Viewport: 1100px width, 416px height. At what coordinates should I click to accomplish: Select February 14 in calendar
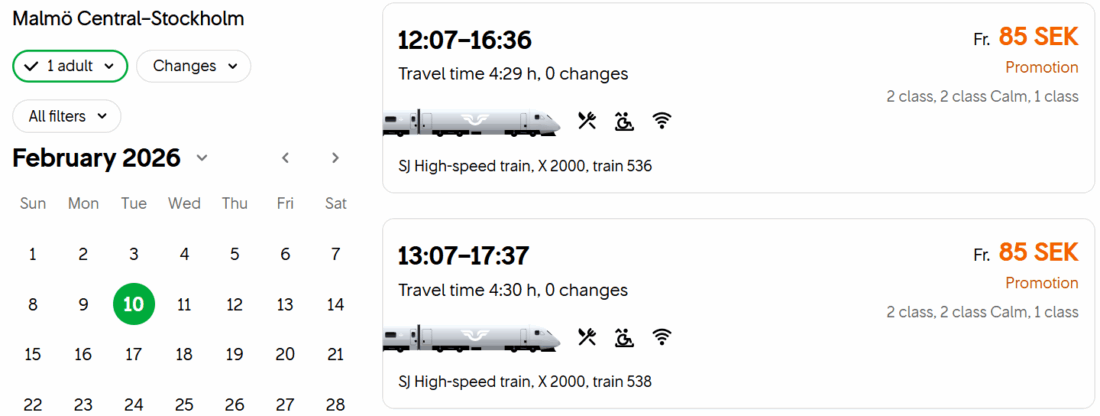(x=335, y=304)
